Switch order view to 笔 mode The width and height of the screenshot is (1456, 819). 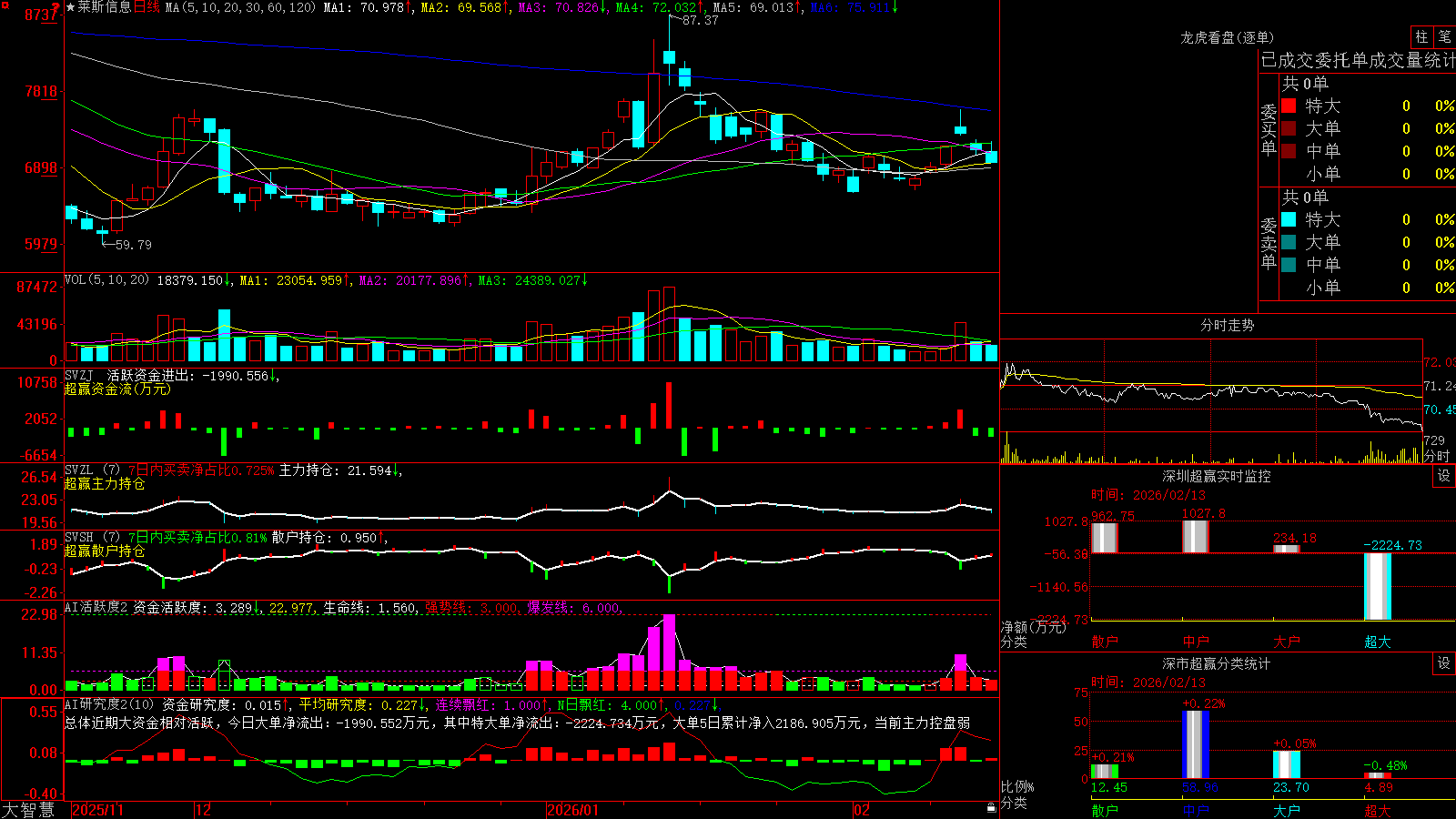coord(1445,36)
